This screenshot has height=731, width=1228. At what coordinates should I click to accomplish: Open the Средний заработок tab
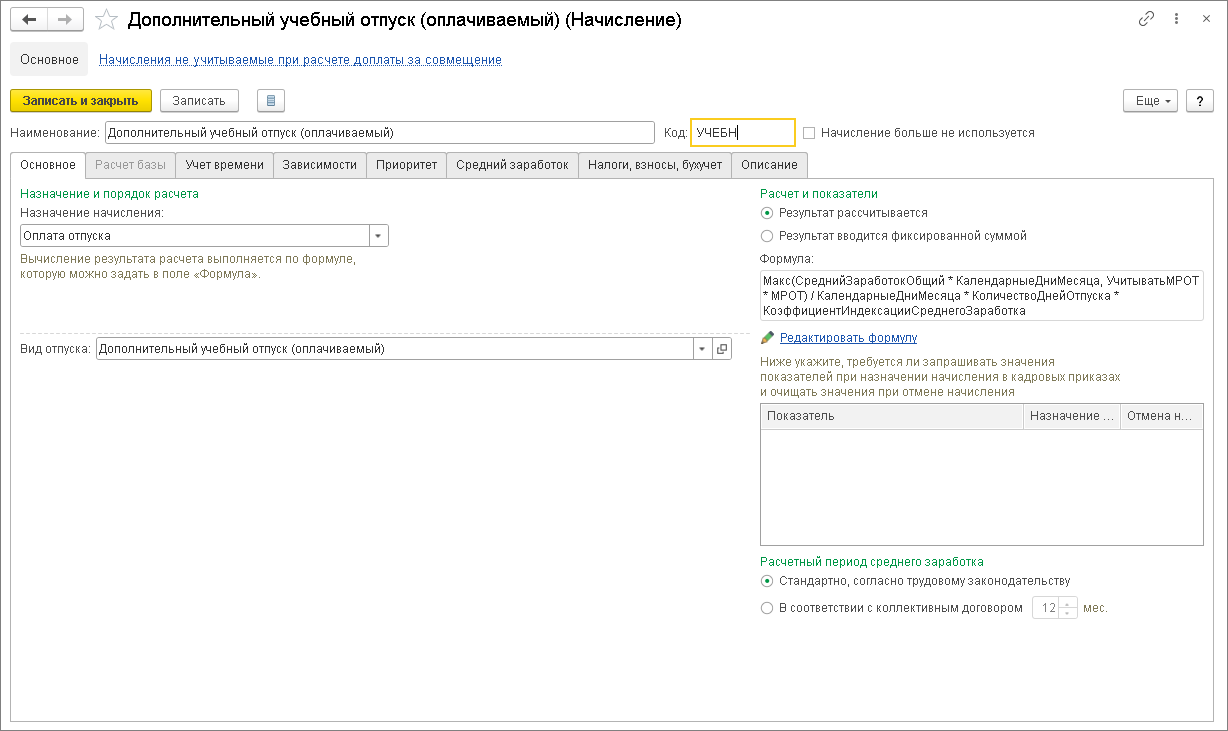click(x=512, y=165)
